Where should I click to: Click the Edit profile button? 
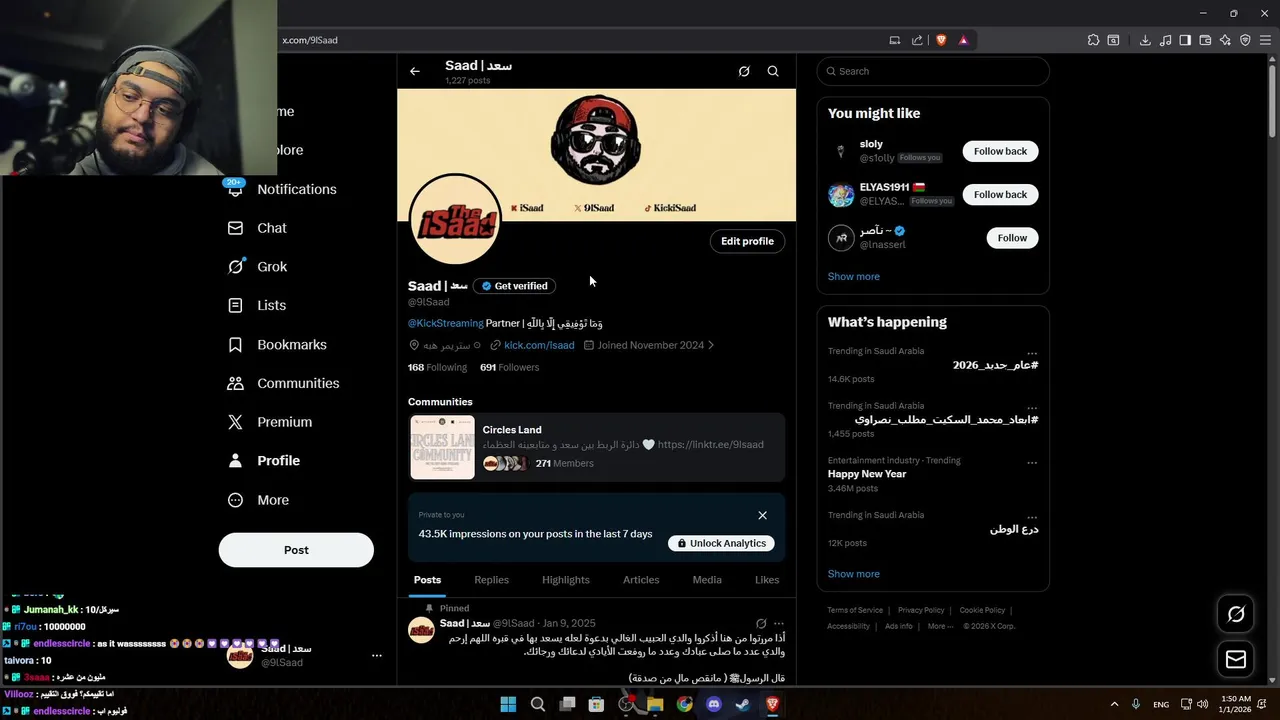tap(747, 241)
